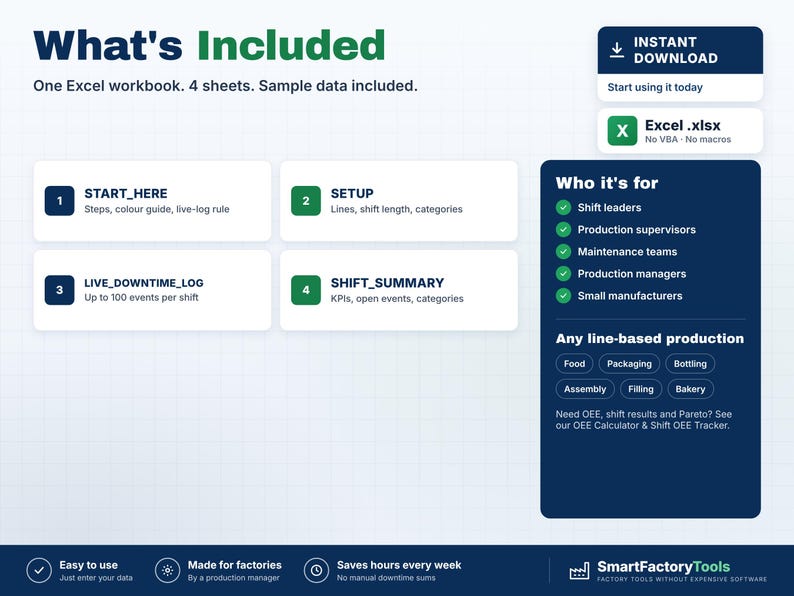Viewport: 794px width, 596px height.
Task: Click the Start using it today text
Action: point(655,88)
